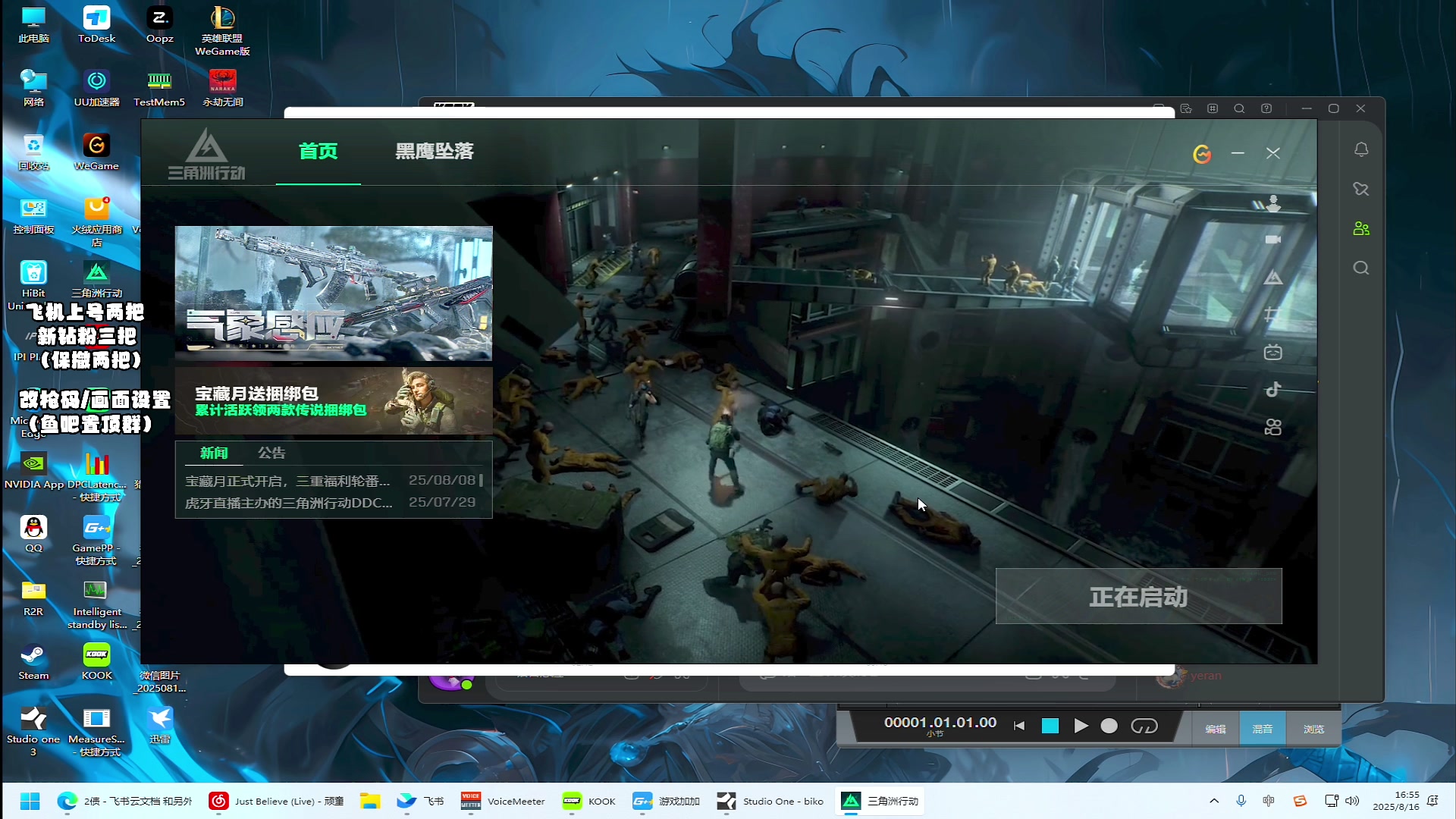Open the film camera icon at sidebar bottom
The width and height of the screenshot is (1456, 819).
click(1273, 428)
